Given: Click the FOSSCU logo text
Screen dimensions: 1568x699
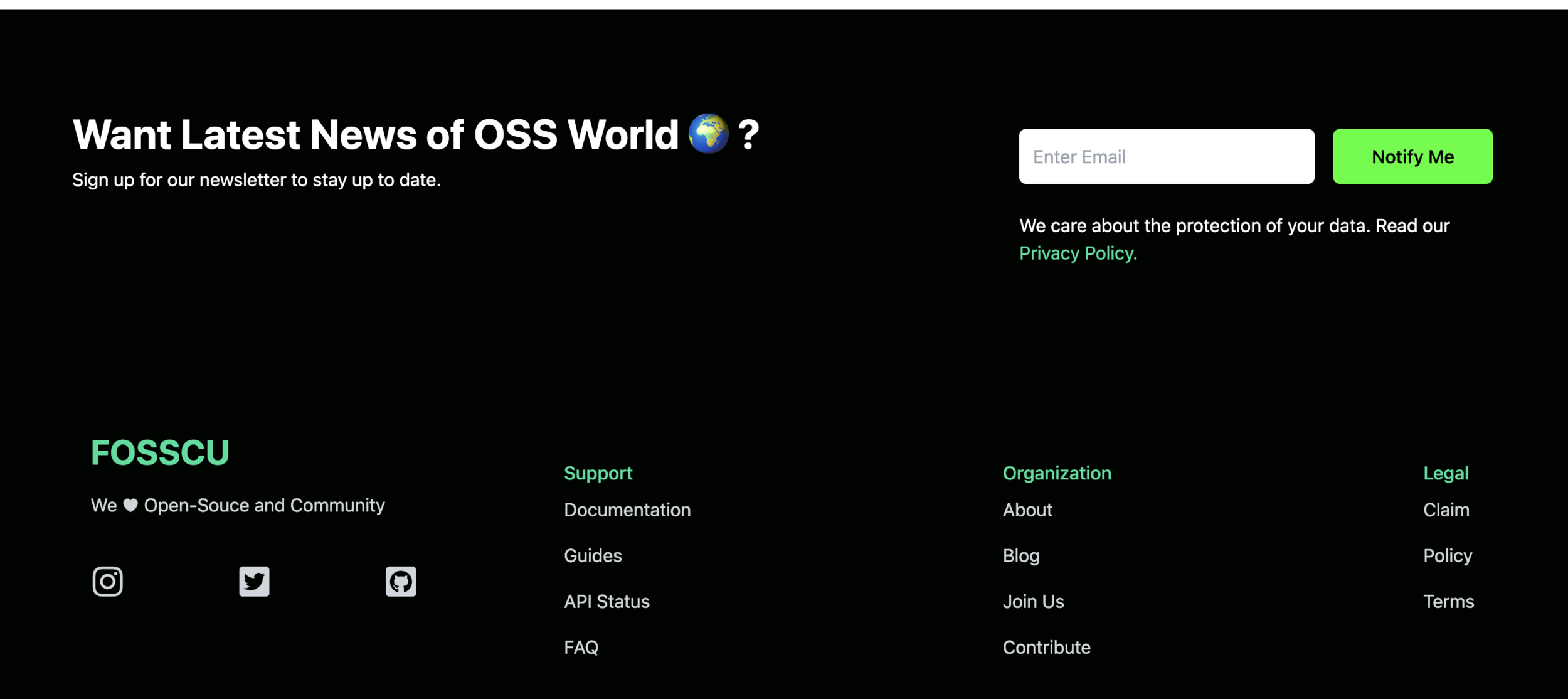Looking at the screenshot, I should [x=160, y=452].
